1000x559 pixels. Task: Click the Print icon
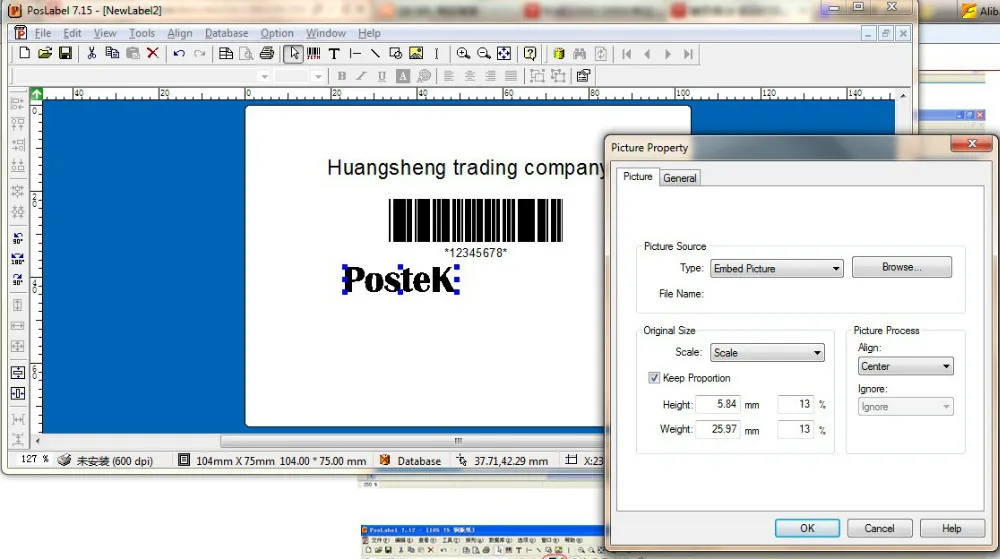(x=267, y=54)
